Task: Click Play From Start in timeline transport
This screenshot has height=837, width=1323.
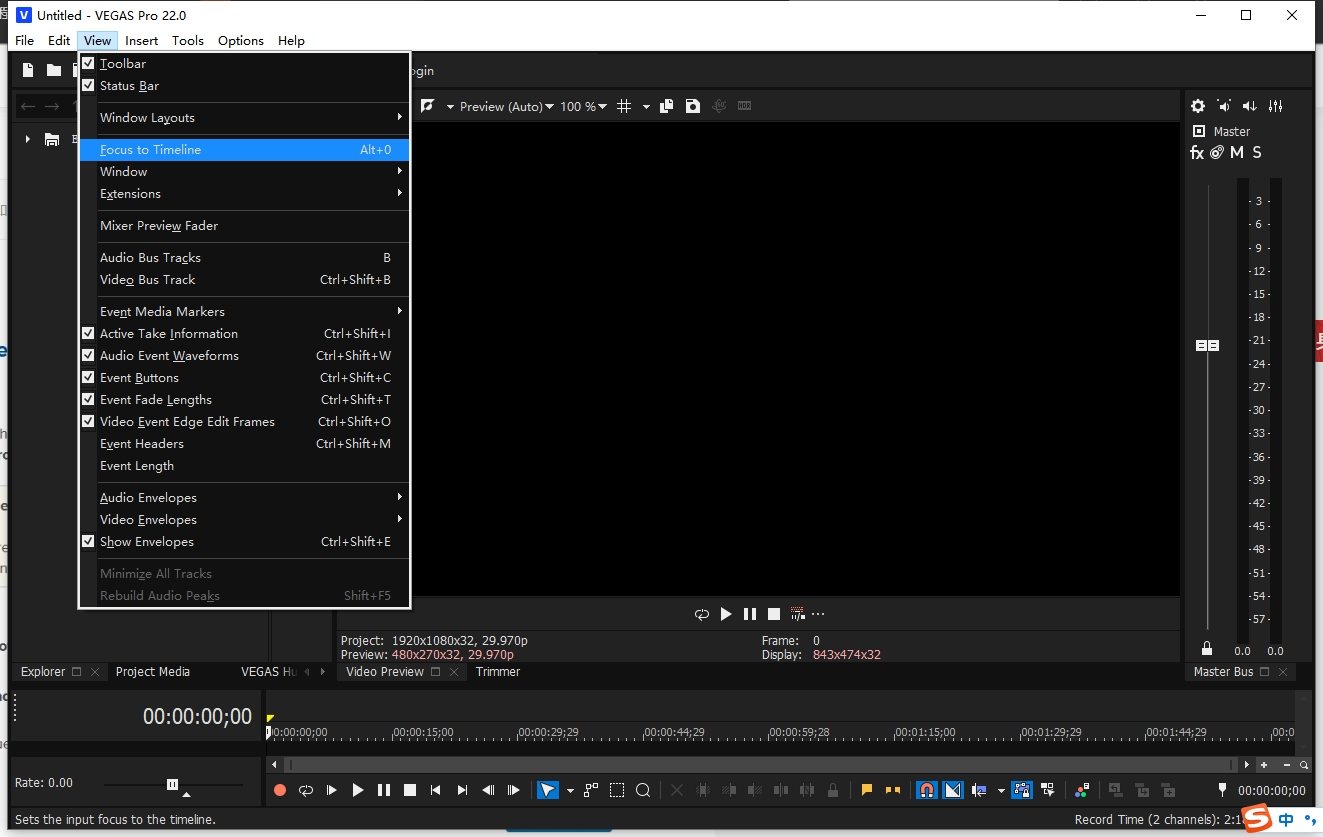Action: [x=332, y=790]
